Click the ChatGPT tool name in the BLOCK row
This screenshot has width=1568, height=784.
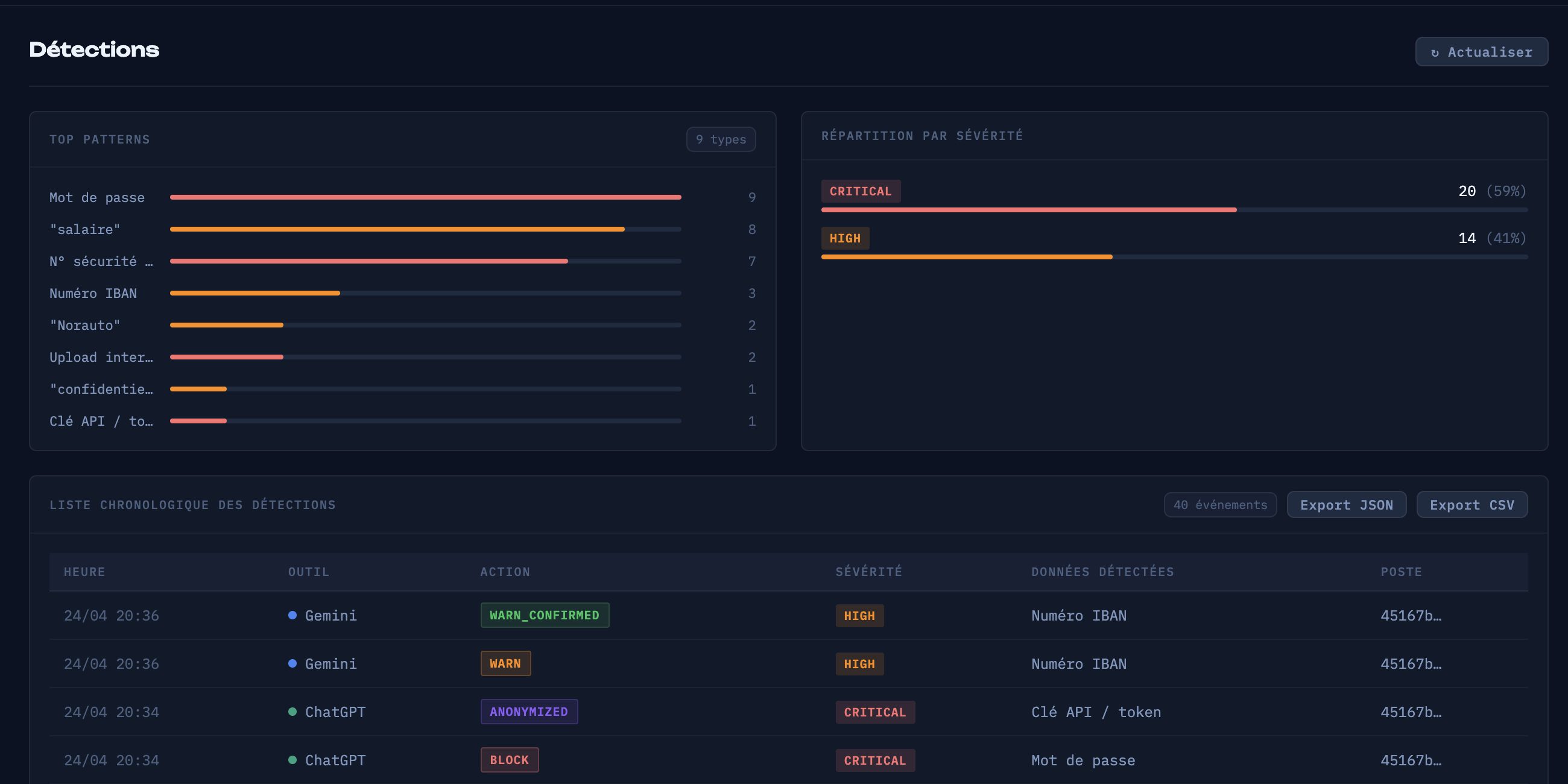(x=335, y=760)
